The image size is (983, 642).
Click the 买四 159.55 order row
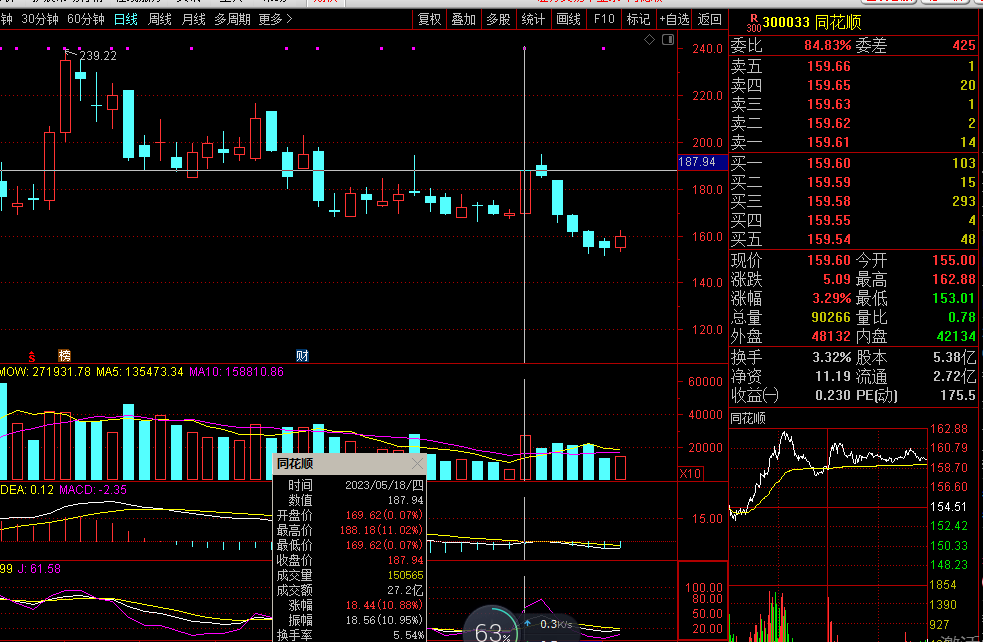pyautogui.click(x=853, y=221)
